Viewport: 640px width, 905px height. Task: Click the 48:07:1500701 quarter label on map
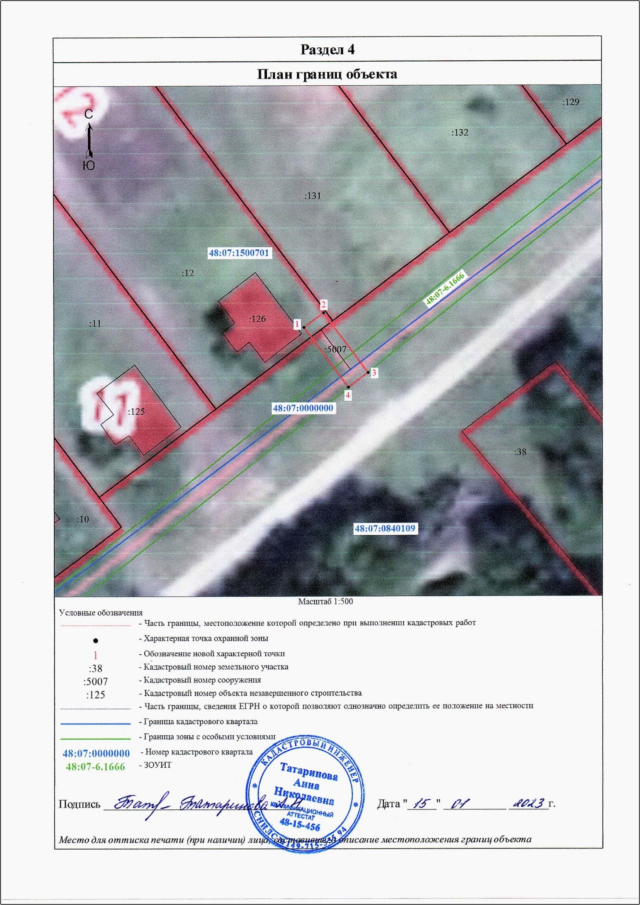coord(240,254)
